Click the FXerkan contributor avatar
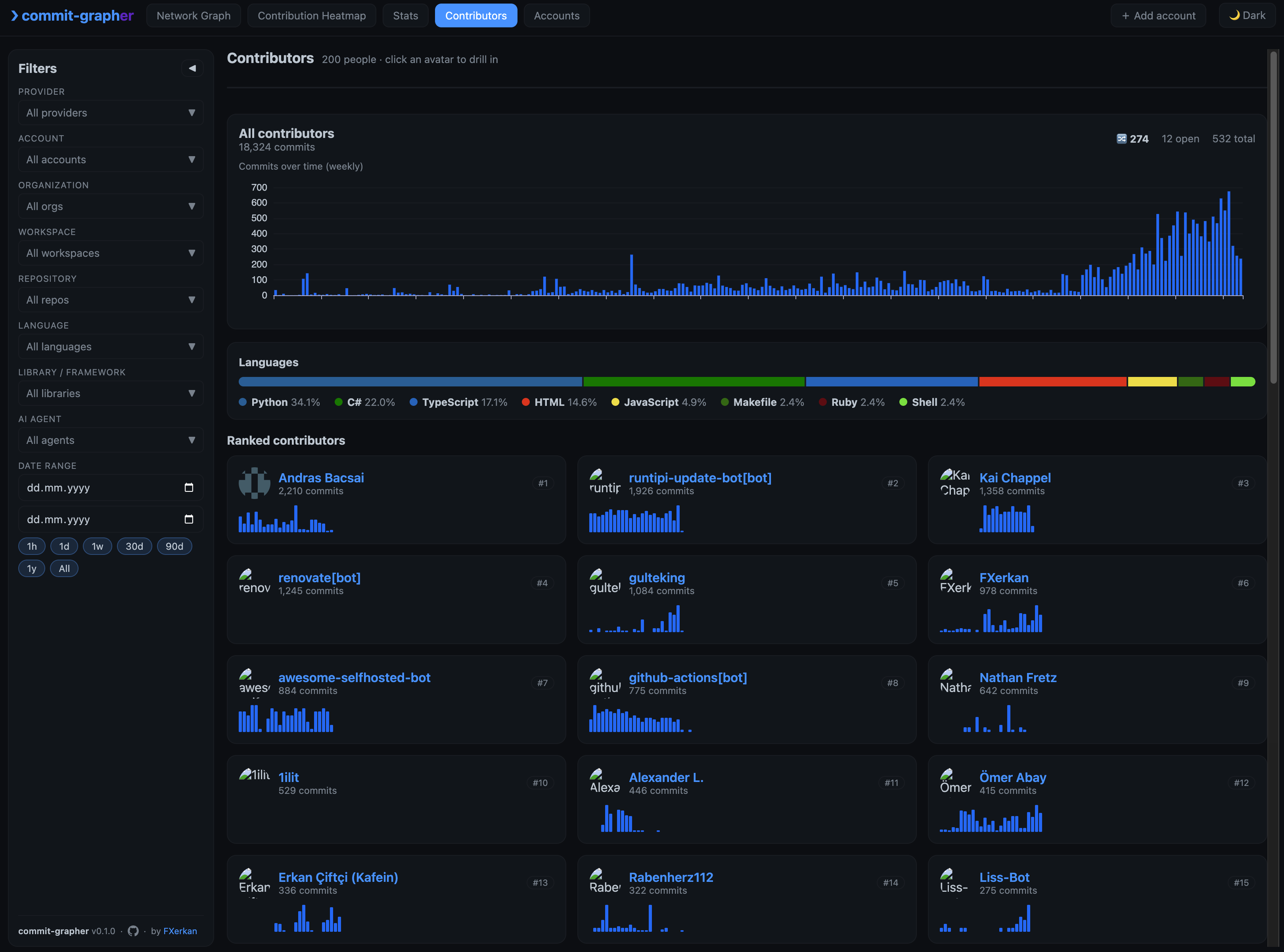Image resolution: width=1284 pixels, height=952 pixels. click(x=955, y=583)
